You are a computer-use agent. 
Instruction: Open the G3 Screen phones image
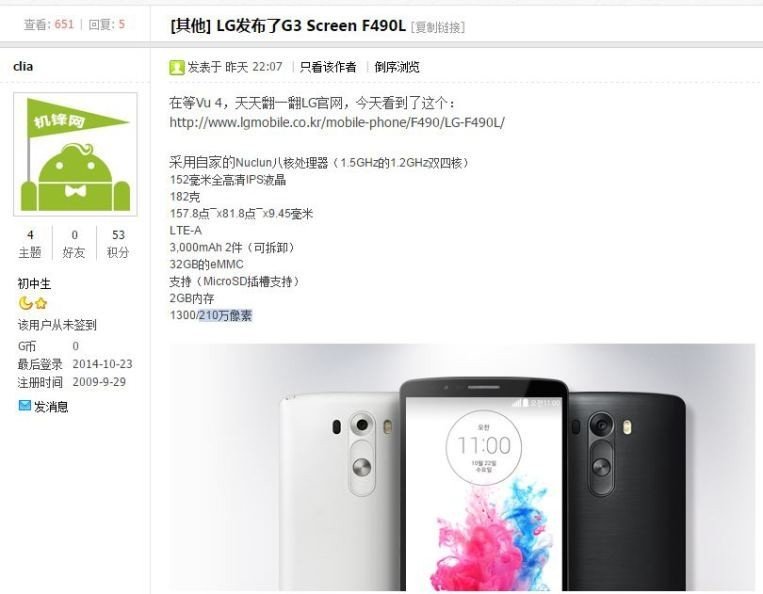[x=462, y=468]
